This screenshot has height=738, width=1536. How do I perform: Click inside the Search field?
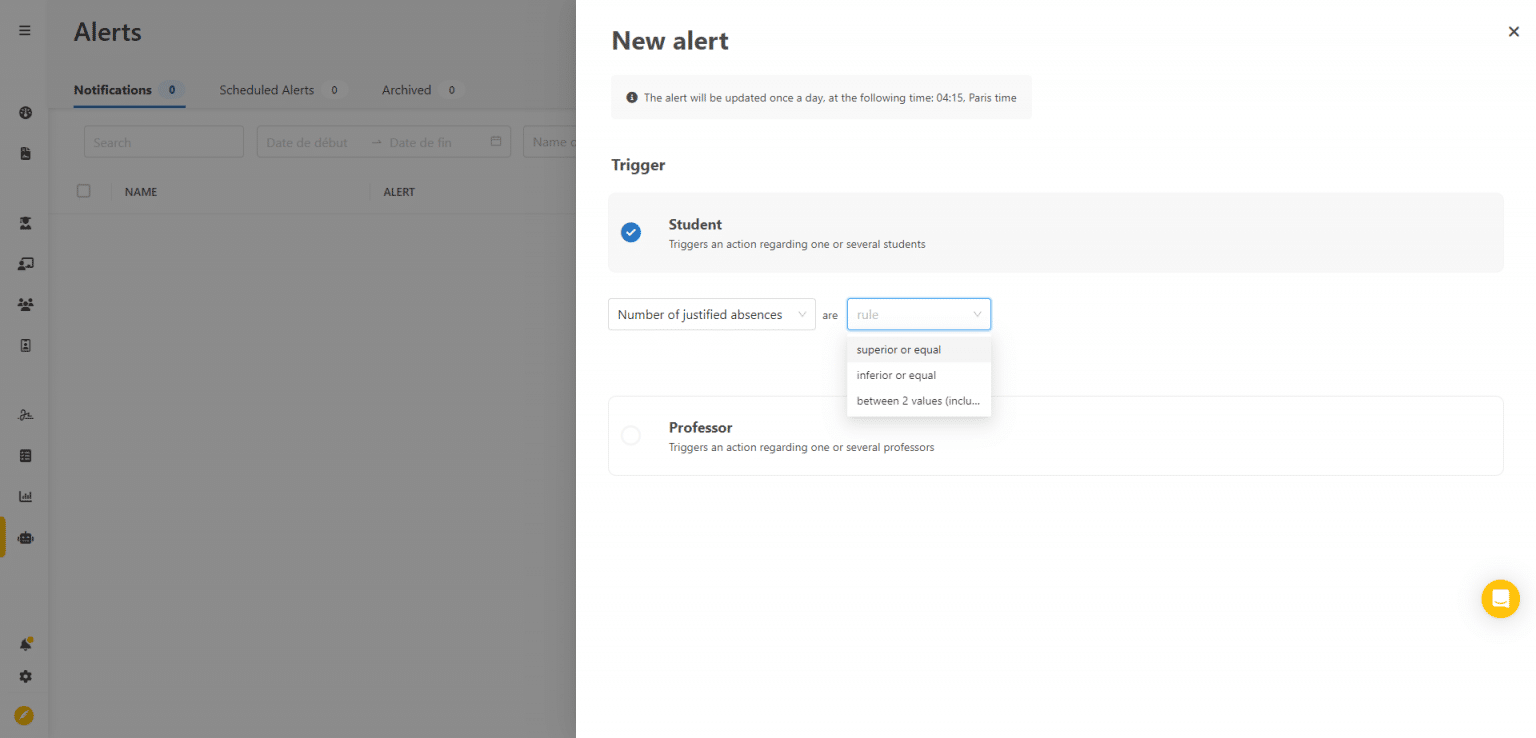[x=163, y=141]
